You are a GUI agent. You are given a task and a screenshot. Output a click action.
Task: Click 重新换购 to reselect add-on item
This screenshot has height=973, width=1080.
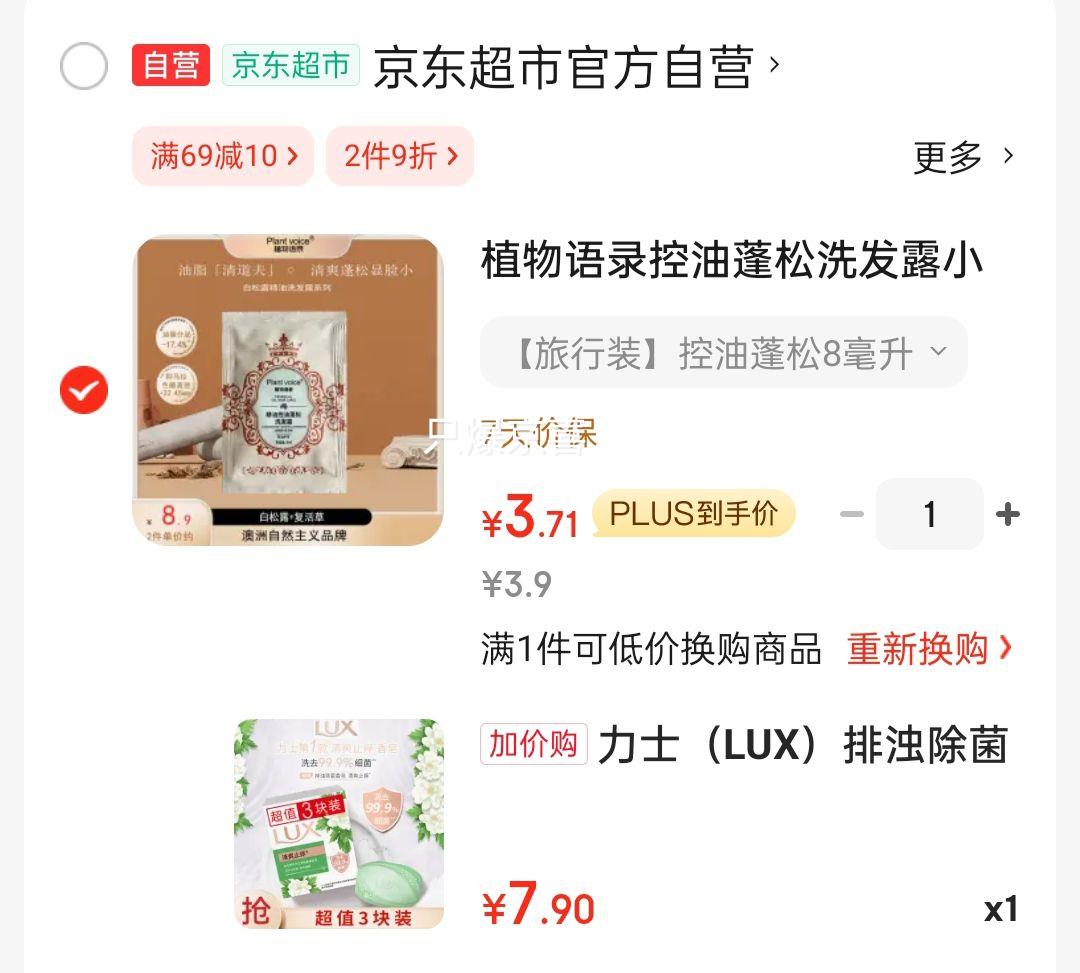coord(929,649)
